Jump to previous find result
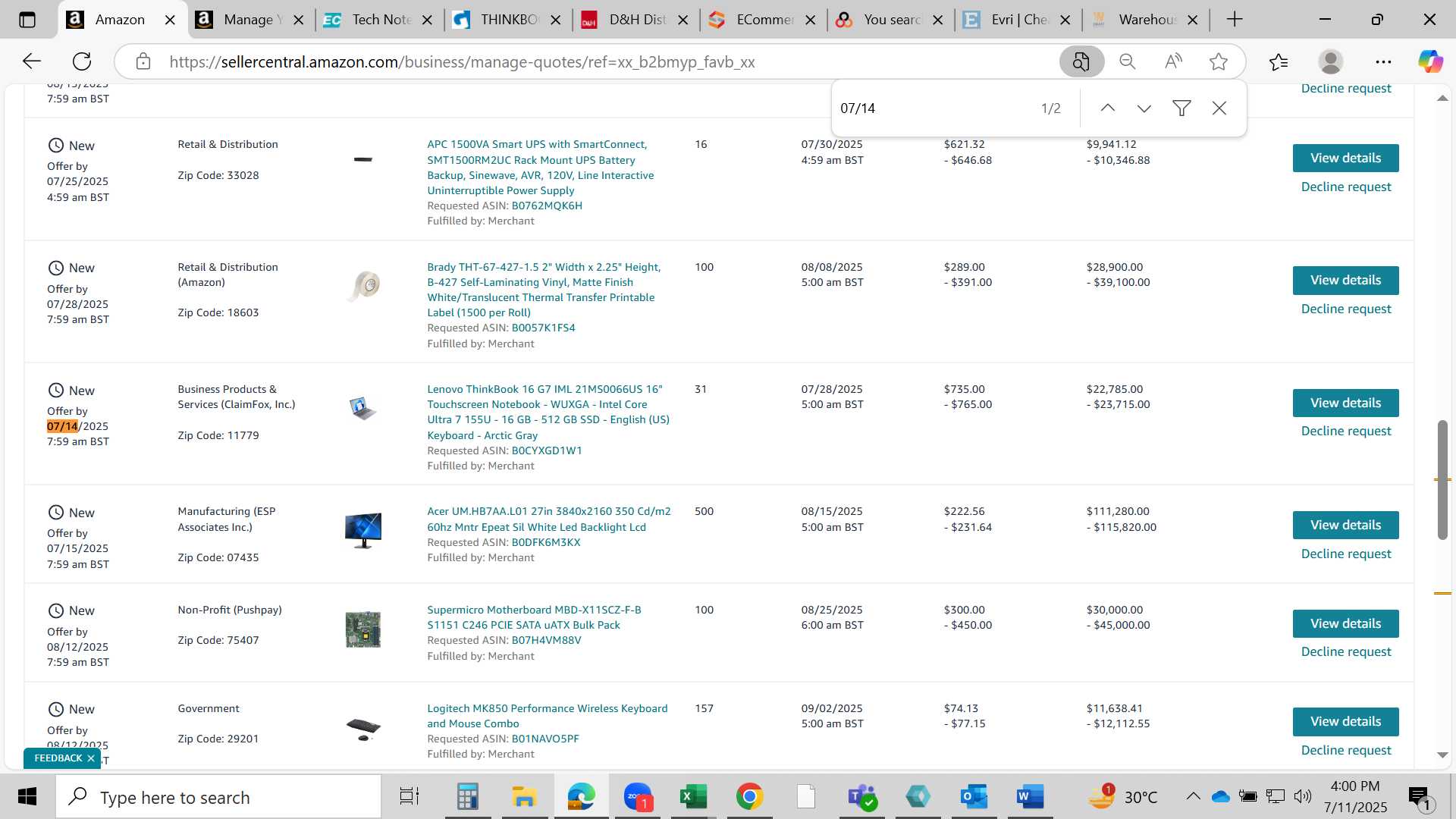 [1107, 108]
